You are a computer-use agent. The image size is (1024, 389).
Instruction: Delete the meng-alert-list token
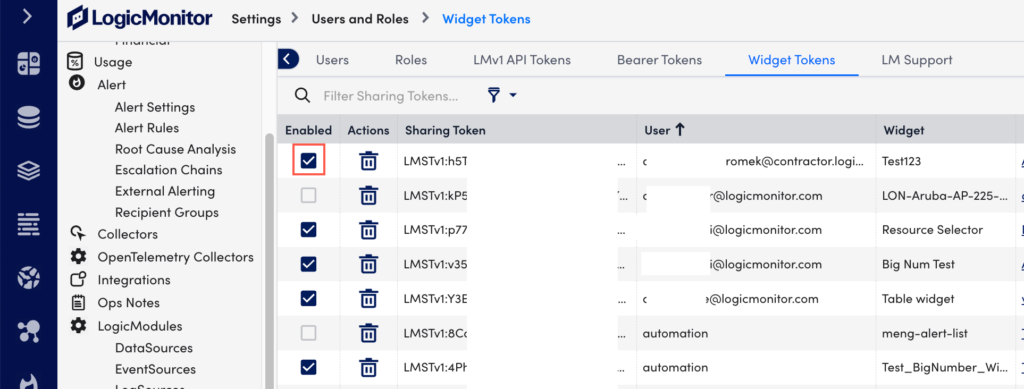click(x=369, y=334)
